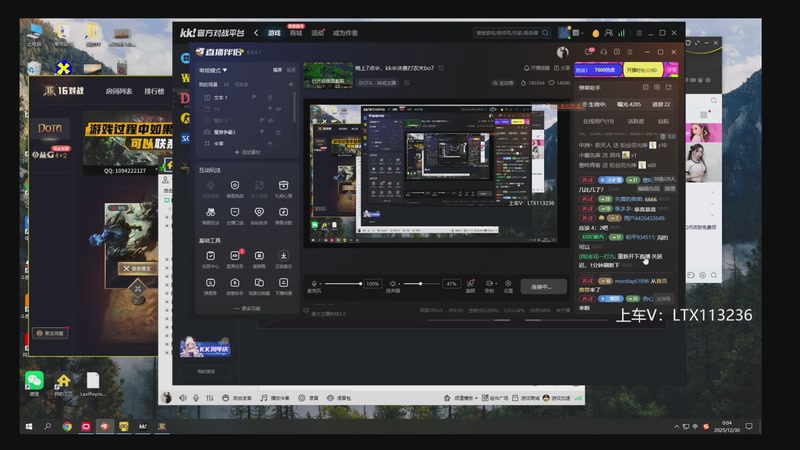The width and height of the screenshot is (800, 450).
Task: Click the 自由发言 button in voice bar
Action: coord(238,398)
